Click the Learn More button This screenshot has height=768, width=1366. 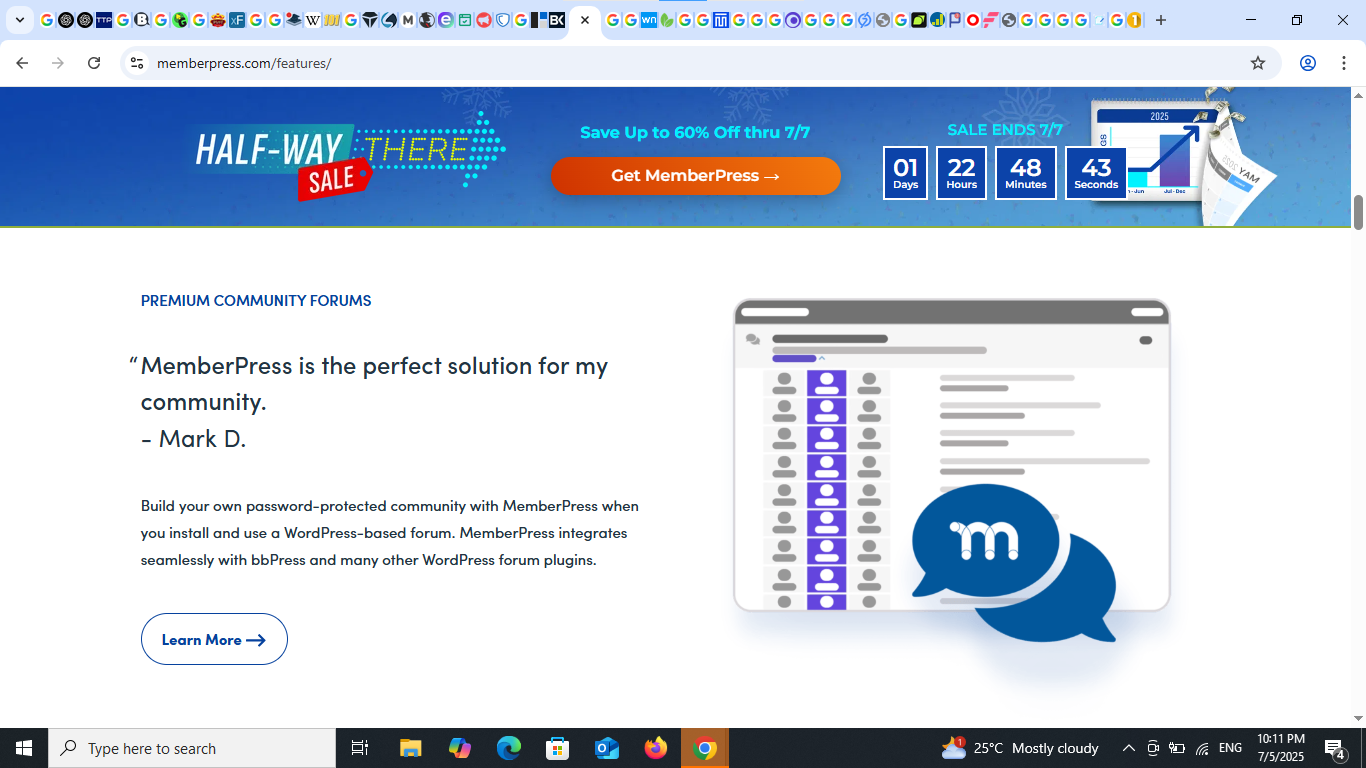click(x=214, y=639)
